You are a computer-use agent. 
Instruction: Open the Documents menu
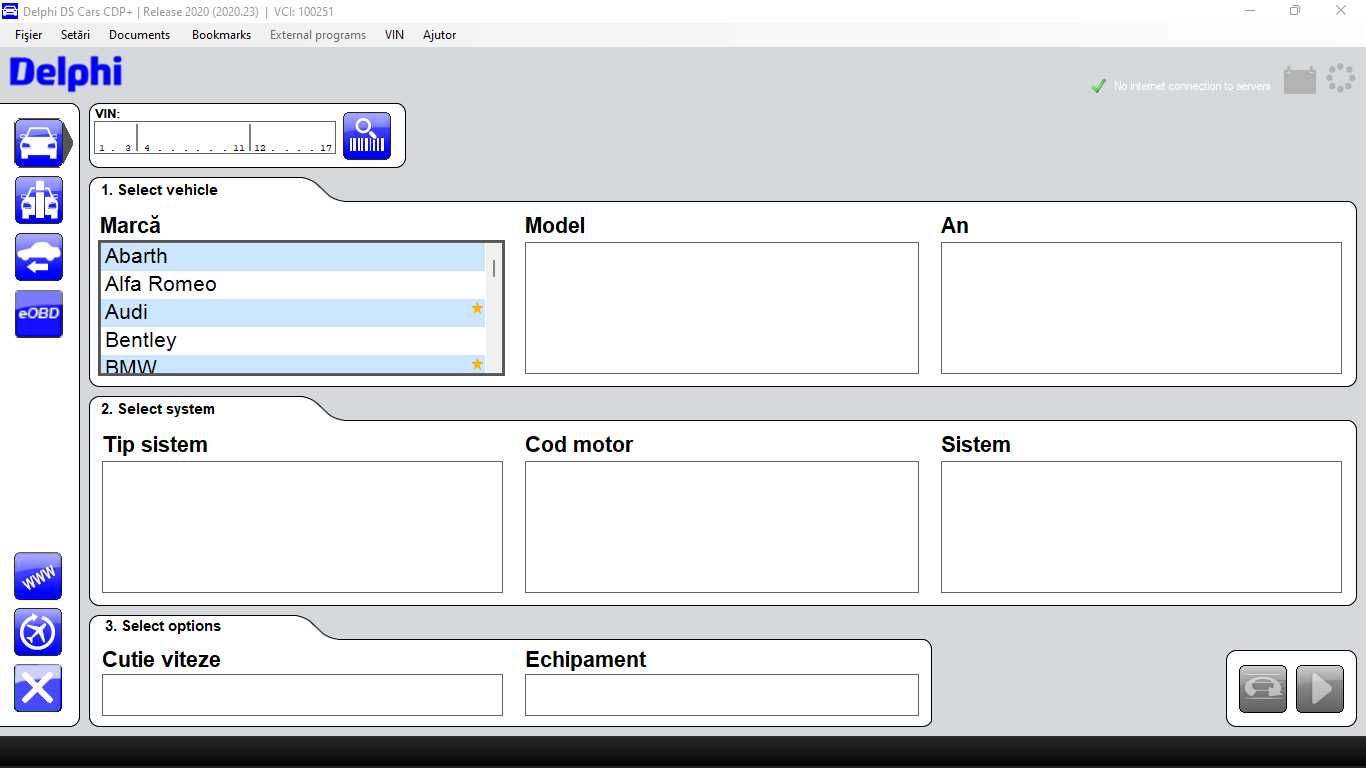coord(139,35)
